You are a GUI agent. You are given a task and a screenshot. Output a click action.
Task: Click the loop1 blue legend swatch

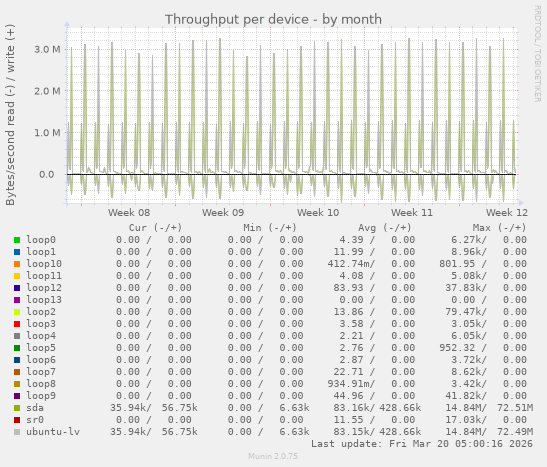pyautogui.click(x=17, y=252)
